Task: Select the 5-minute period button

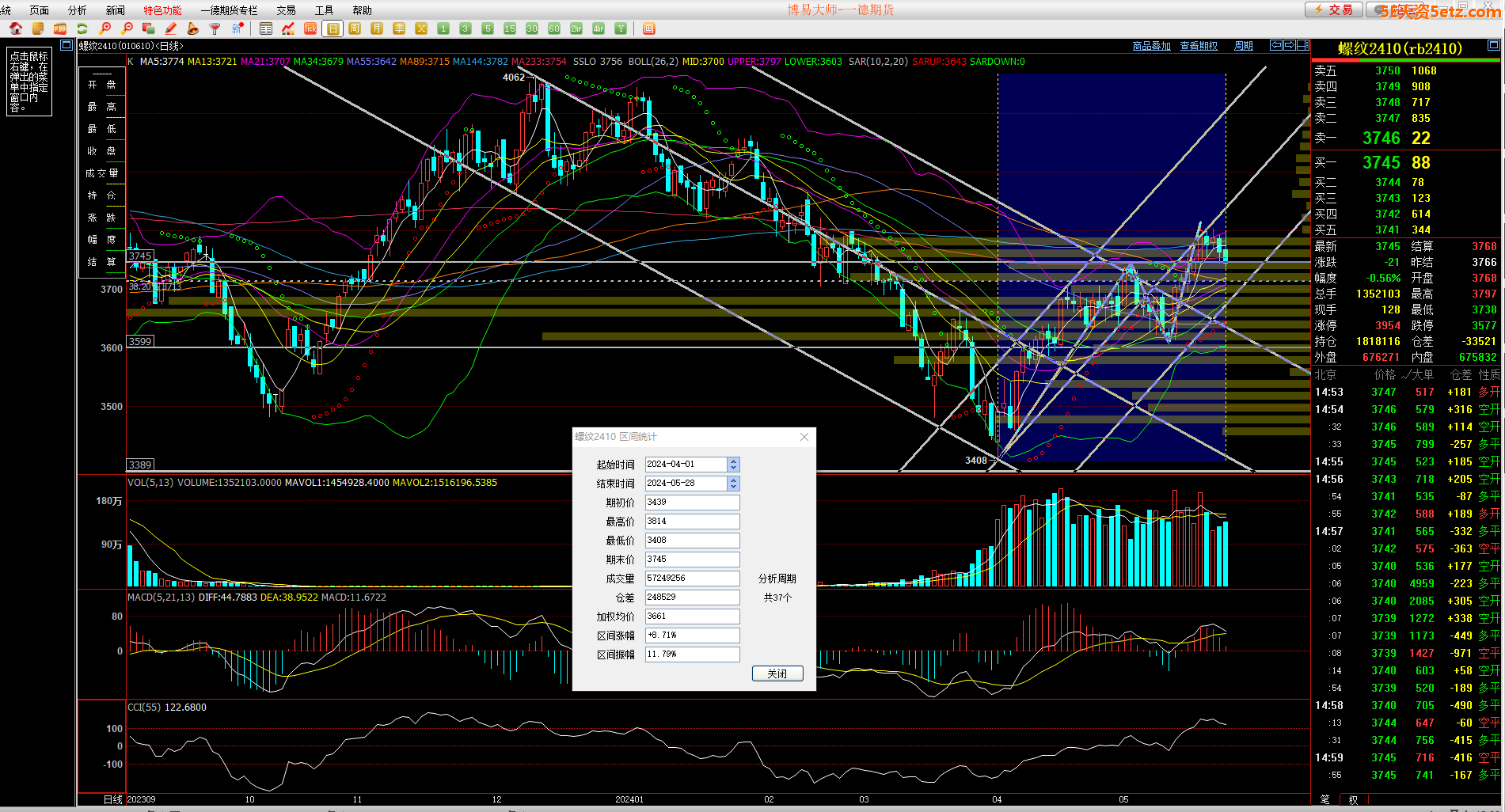Action: 488,28
